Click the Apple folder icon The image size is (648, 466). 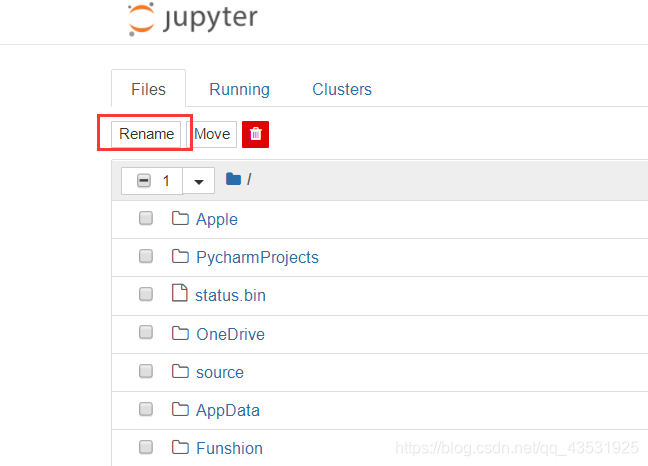180,218
